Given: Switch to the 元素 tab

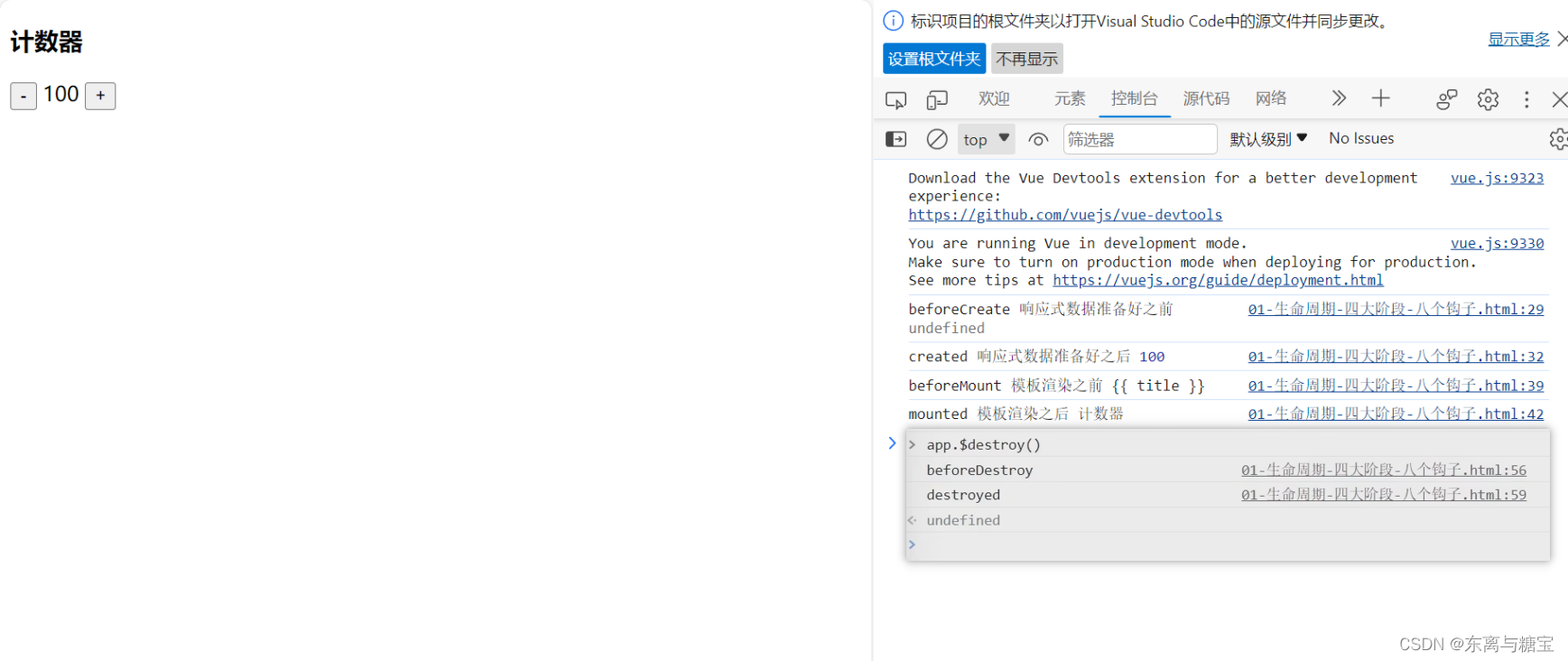Looking at the screenshot, I should 1070,98.
